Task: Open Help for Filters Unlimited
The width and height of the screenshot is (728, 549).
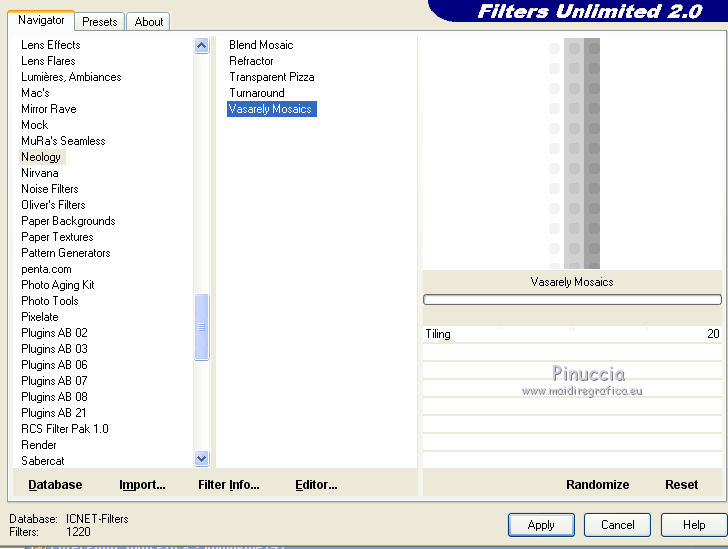Action: [694, 525]
